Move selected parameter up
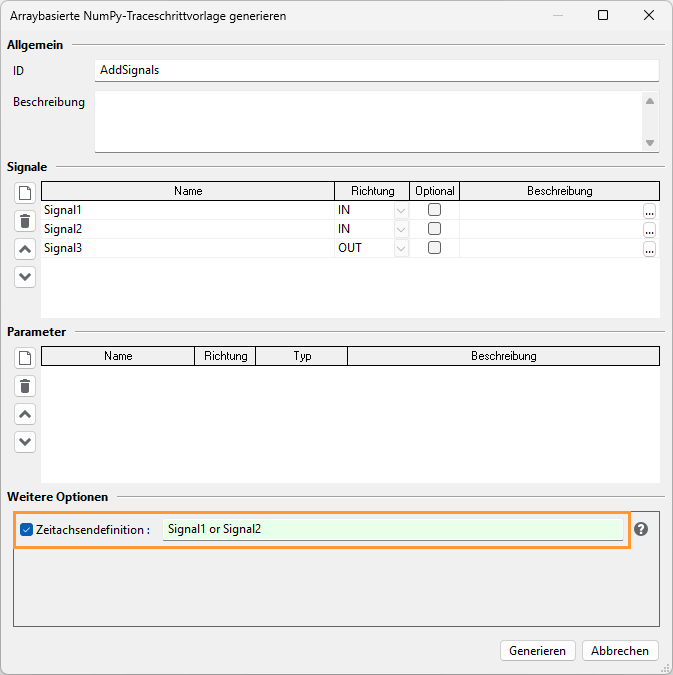673x675 pixels. click(25, 414)
